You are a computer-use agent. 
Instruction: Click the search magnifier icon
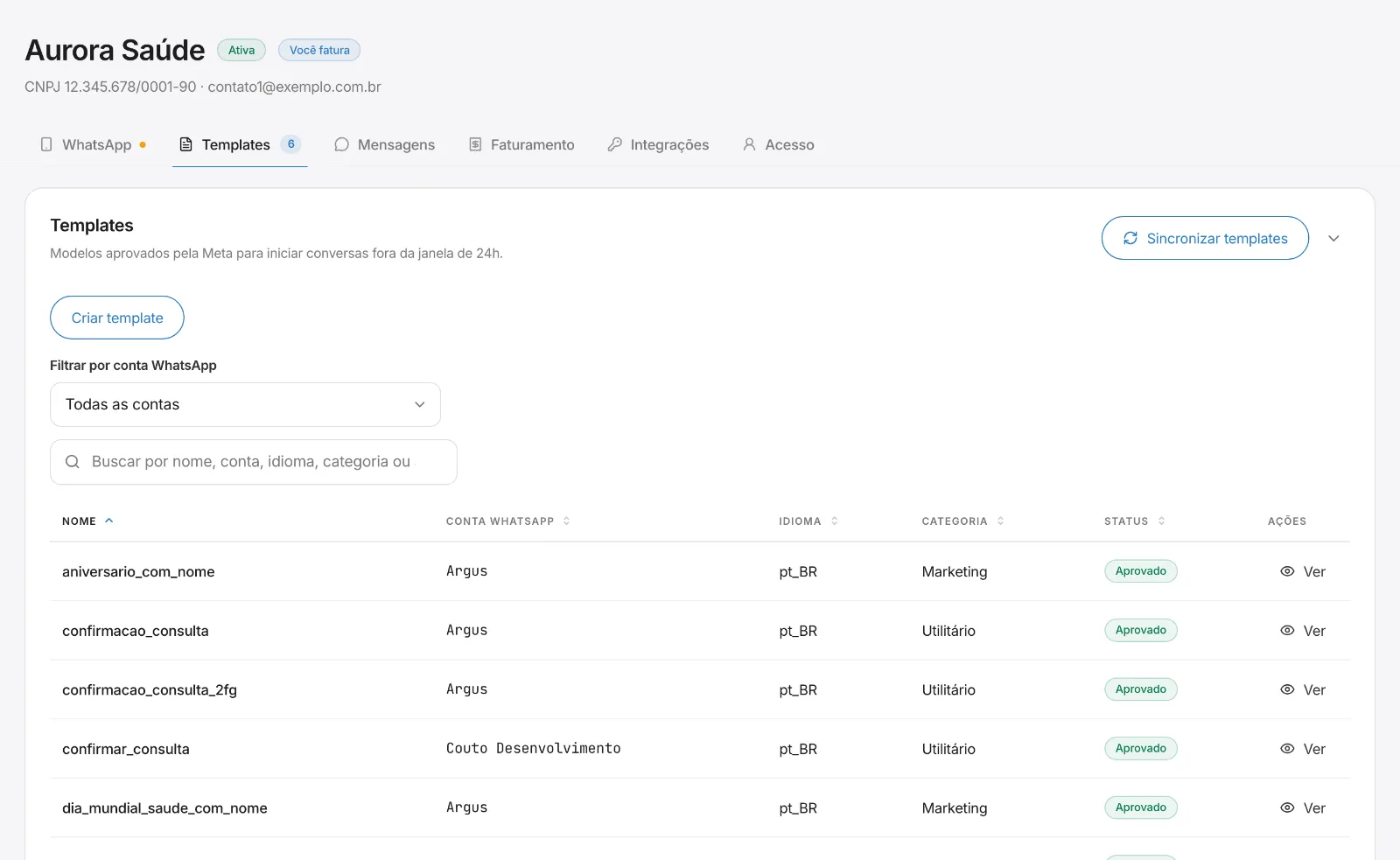[x=73, y=462]
